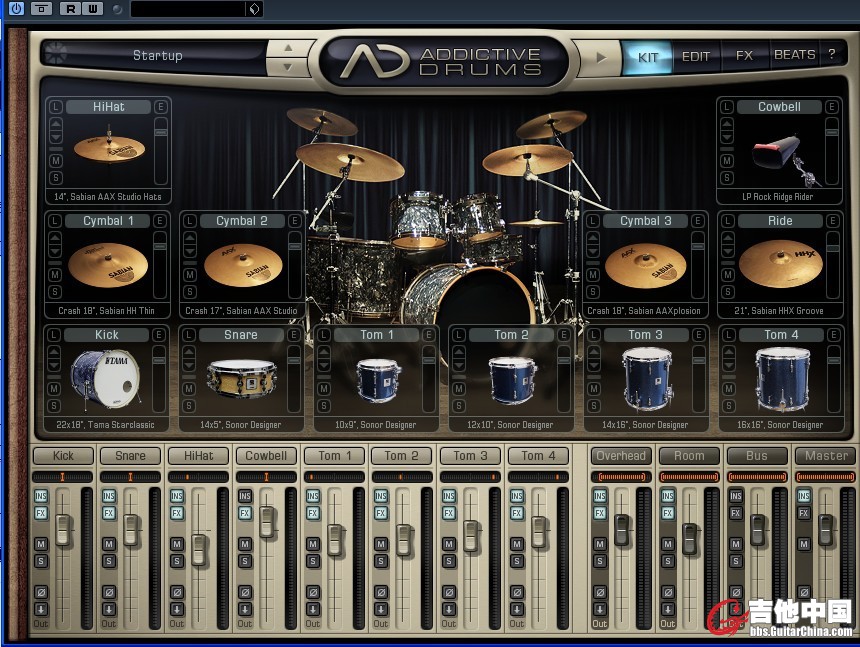The image size is (860, 647).
Task: Open the Startup preset selector
Action: [x=158, y=56]
